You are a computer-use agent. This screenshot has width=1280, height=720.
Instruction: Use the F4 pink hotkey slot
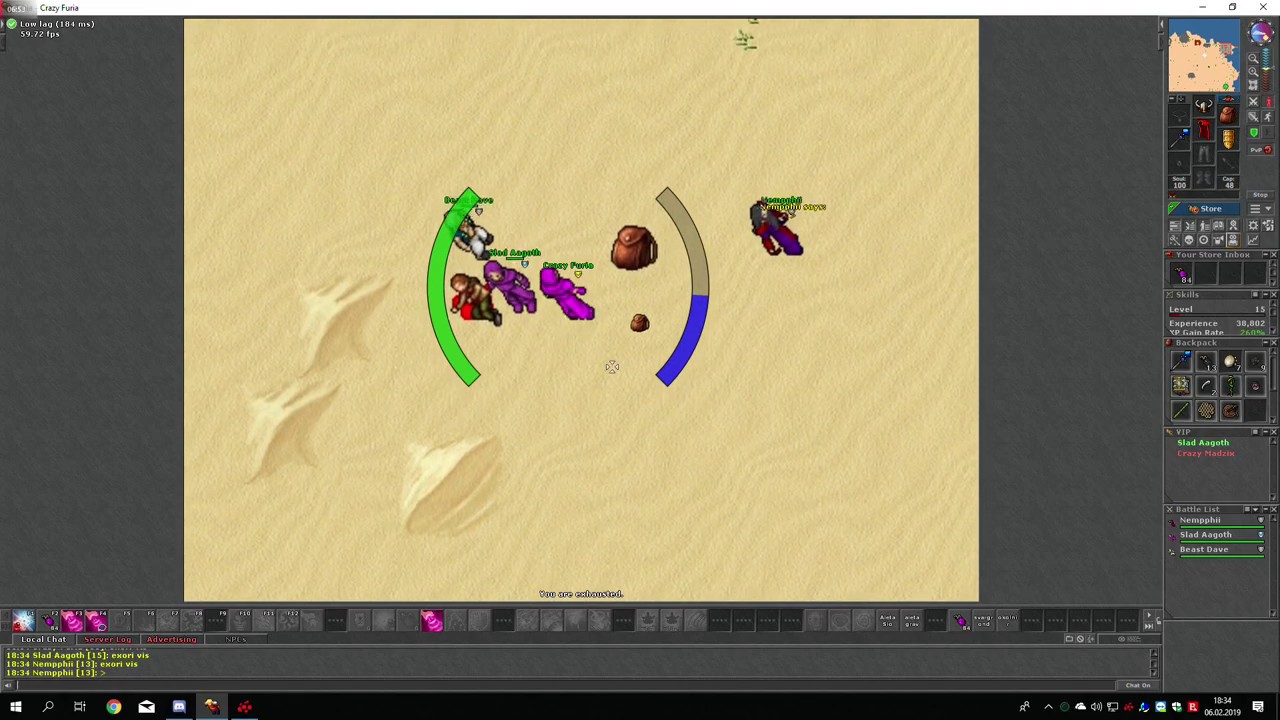coord(96,622)
